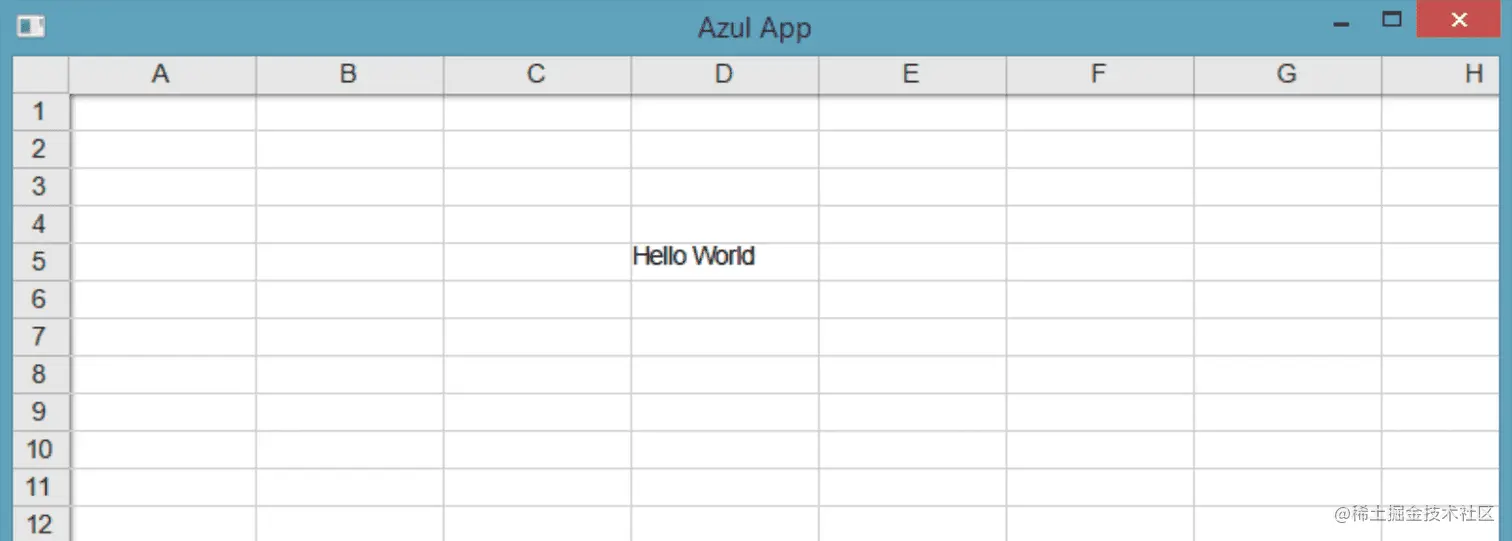
Task: Click the select-all corner box
Action: tap(40, 75)
